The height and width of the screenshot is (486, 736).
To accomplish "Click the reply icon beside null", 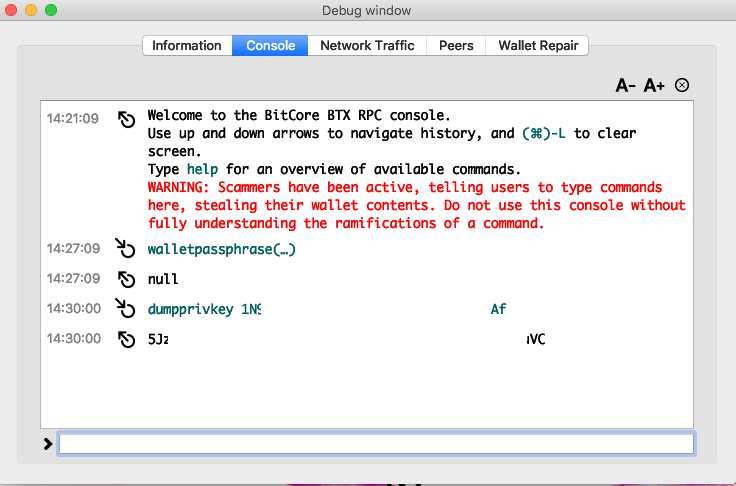I will [126, 279].
